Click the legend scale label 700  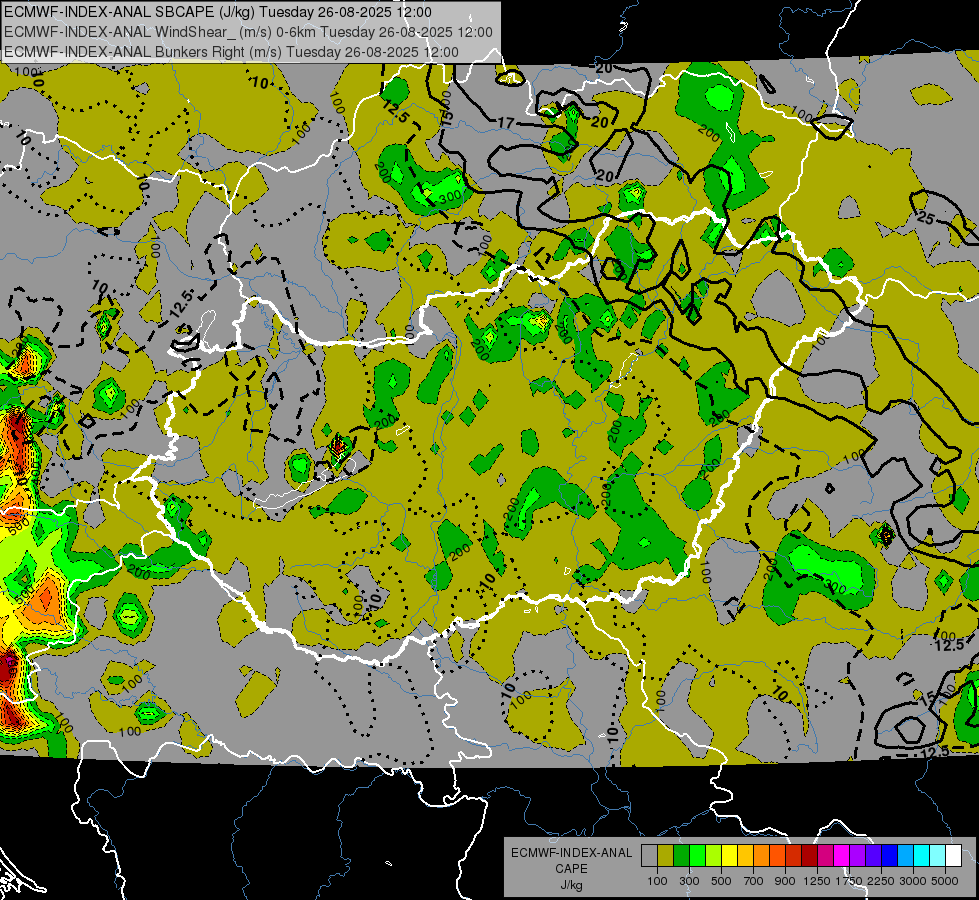click(754, 881)
